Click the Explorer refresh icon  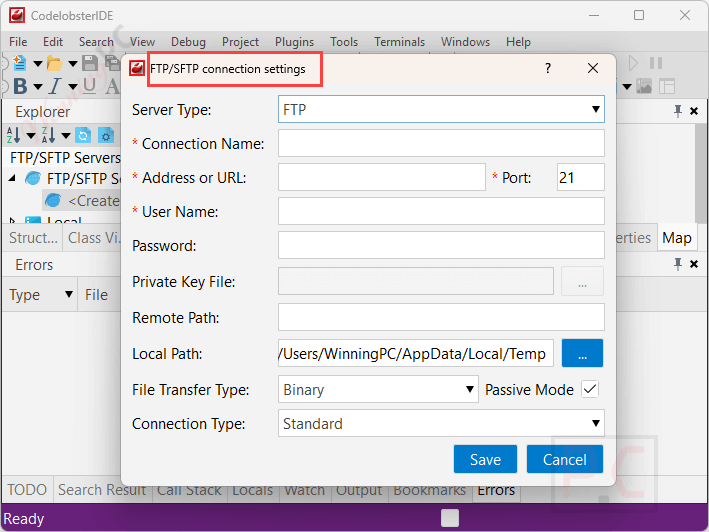click(x=83, y=135)
